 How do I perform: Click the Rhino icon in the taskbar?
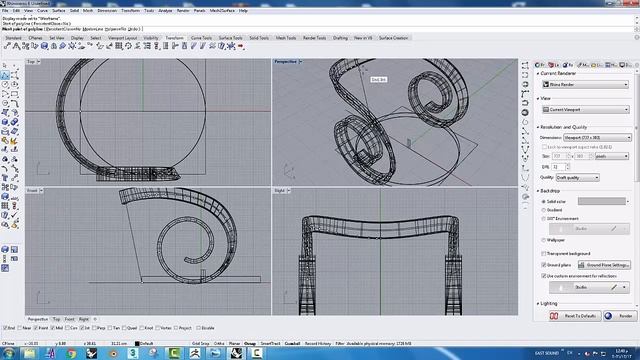236,353
